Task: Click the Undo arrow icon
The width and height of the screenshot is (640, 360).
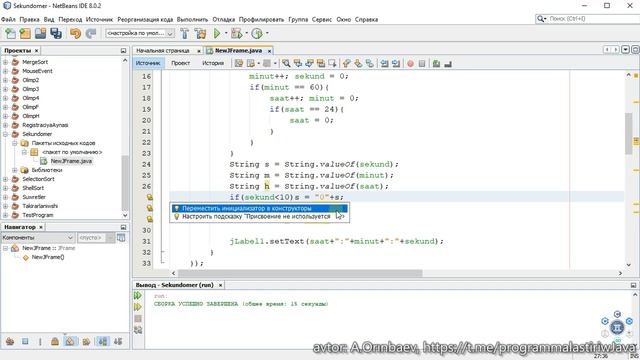Action: (75, 33)
